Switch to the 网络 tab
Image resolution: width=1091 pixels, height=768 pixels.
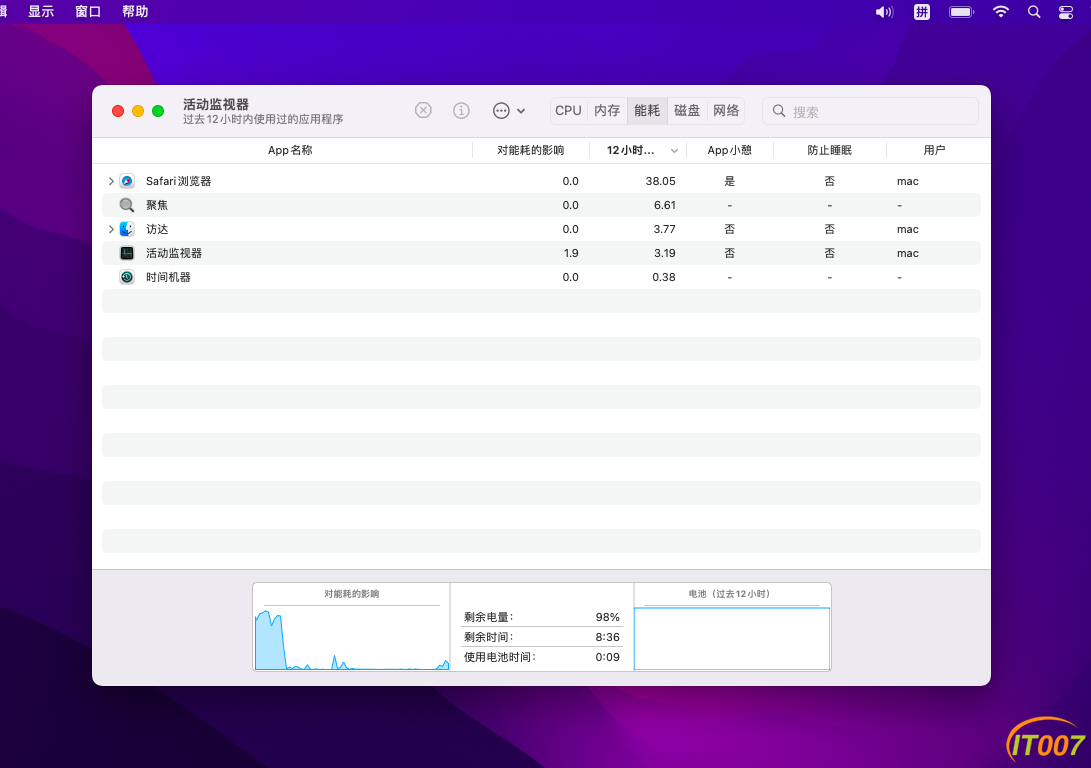726,111
